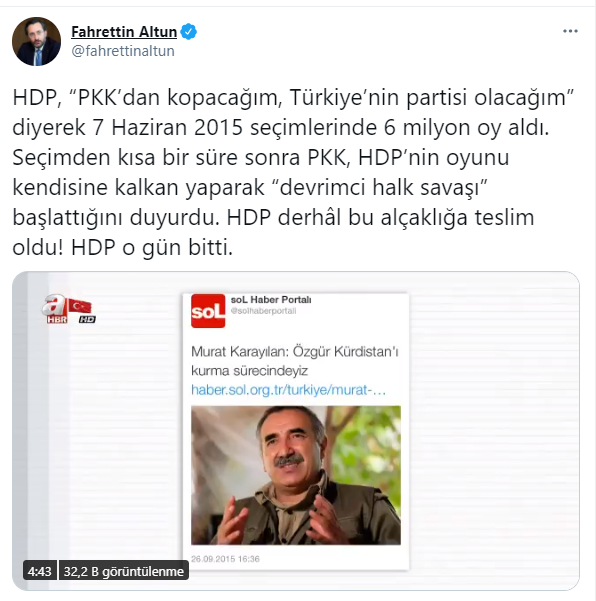This screenshot has height=601, width=596.
Task: Click the HD badge on the video
Action: click(87, 319)
